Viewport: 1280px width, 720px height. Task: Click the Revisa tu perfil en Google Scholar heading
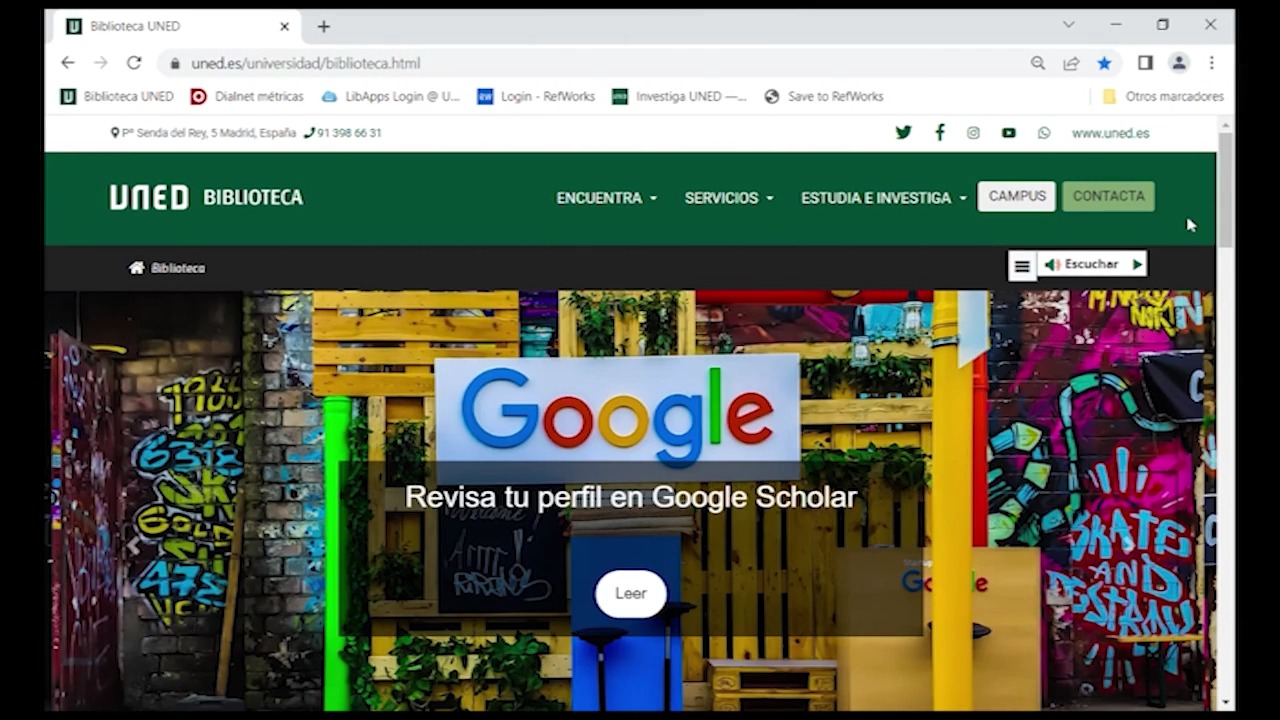[630, 497]
